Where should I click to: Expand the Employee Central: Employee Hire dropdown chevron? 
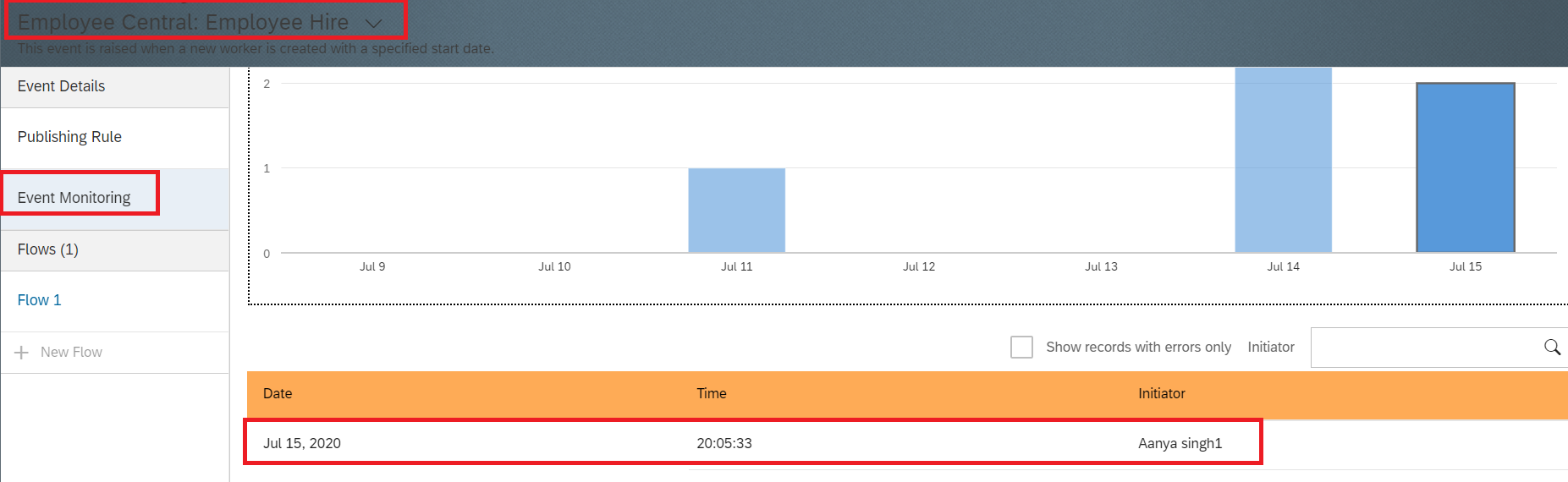374,24
